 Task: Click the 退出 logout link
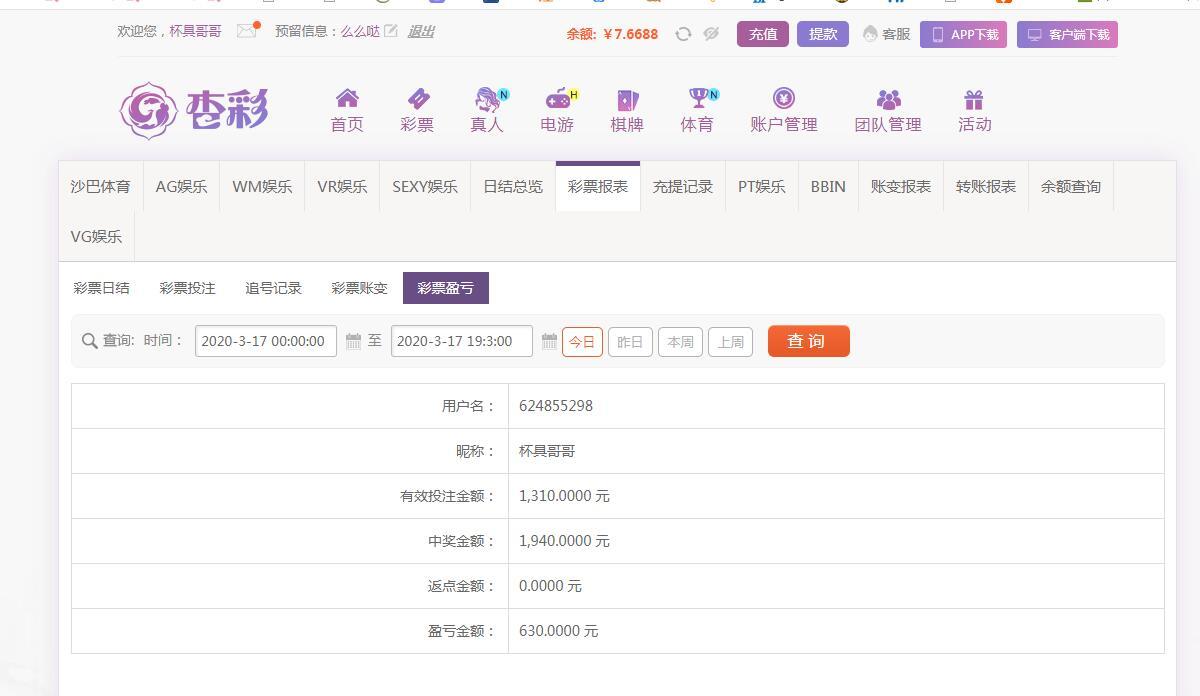421,31
